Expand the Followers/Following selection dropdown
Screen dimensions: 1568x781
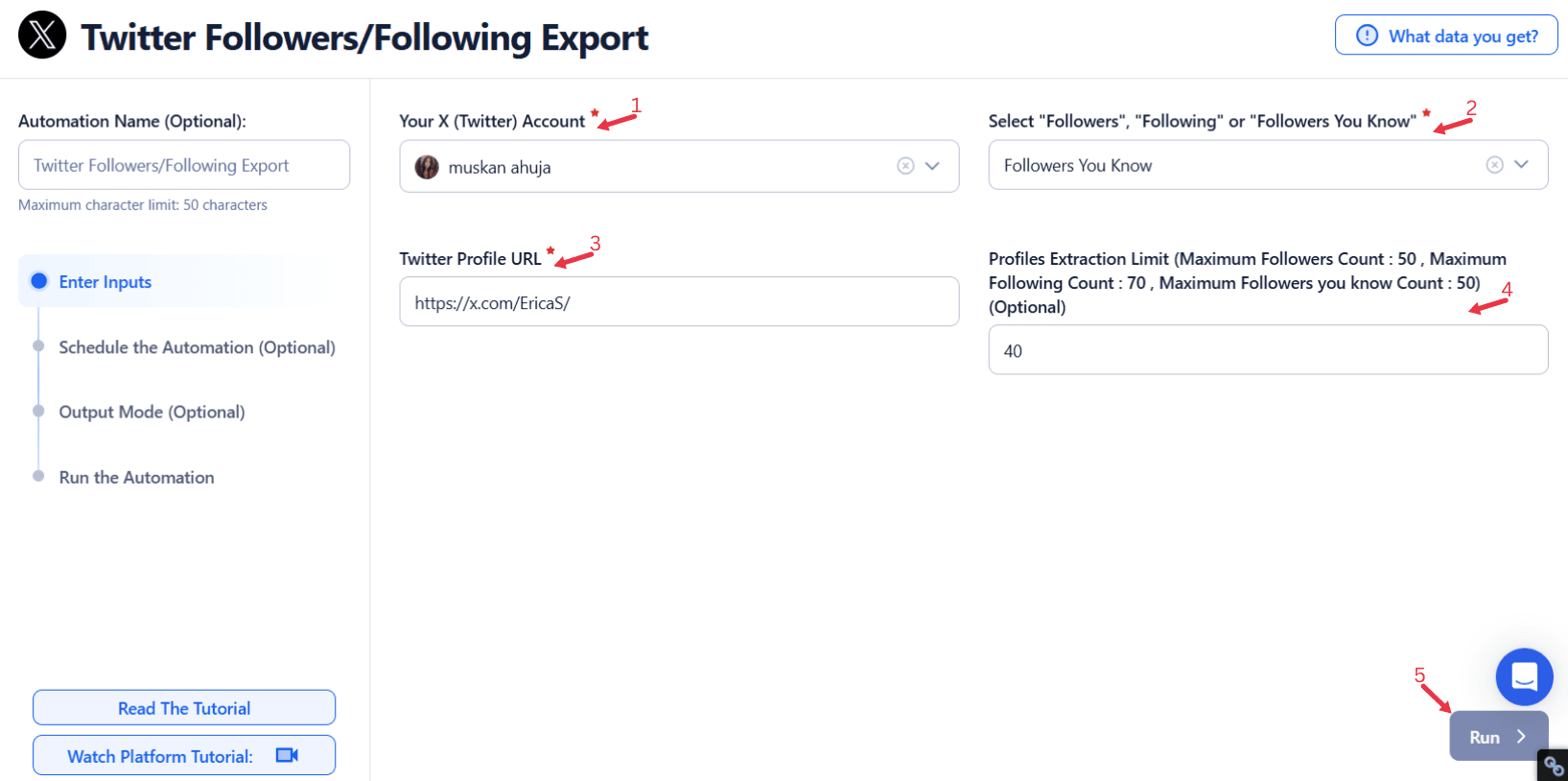(x=1521, y=165)
